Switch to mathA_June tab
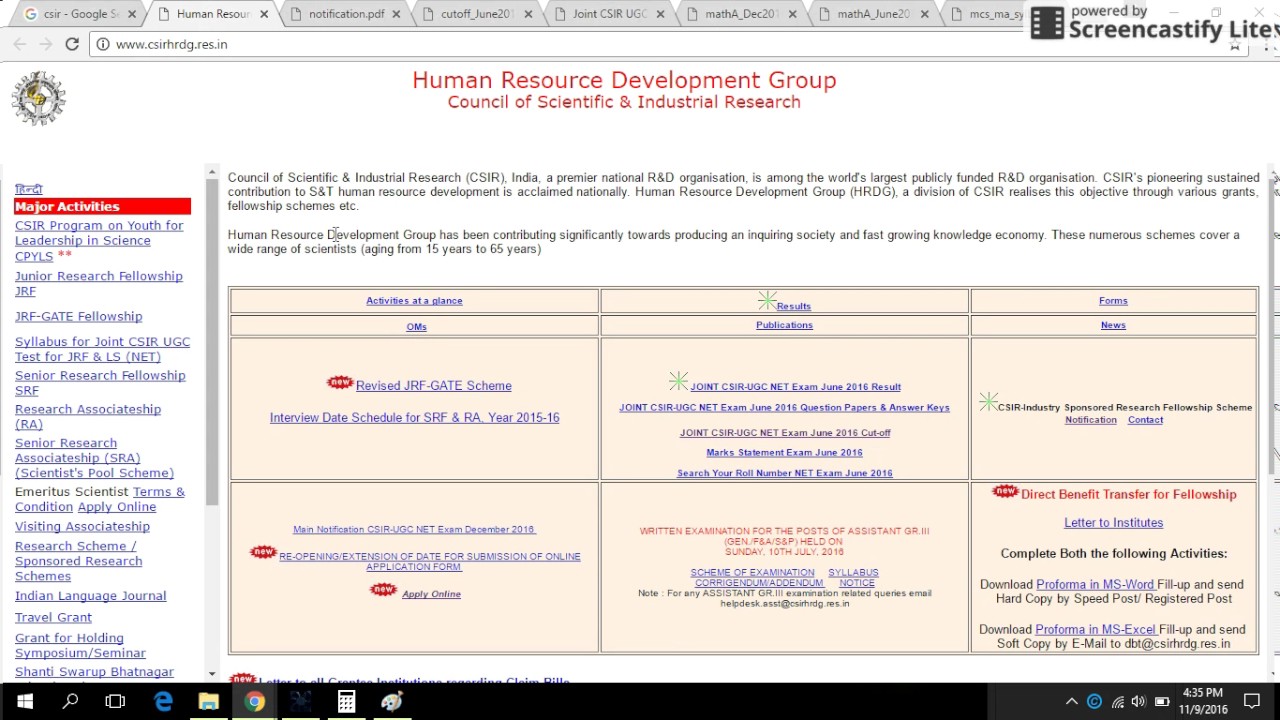 tap(874, 14)
